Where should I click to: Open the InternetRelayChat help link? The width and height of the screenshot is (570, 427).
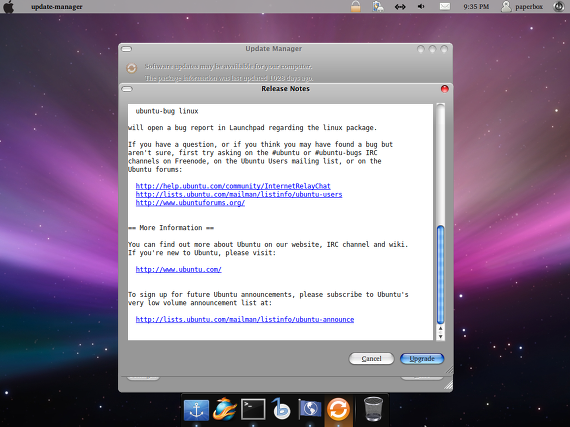coord(233,186)
